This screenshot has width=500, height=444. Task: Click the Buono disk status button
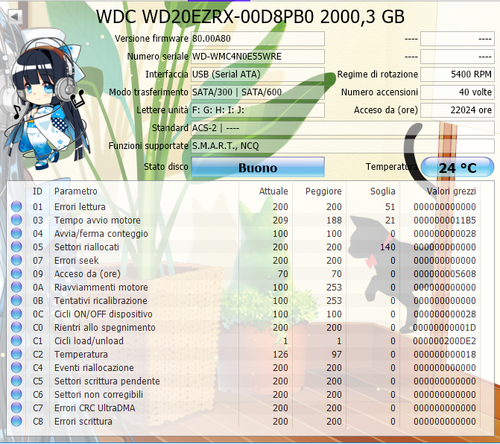(x=258, y=167)
